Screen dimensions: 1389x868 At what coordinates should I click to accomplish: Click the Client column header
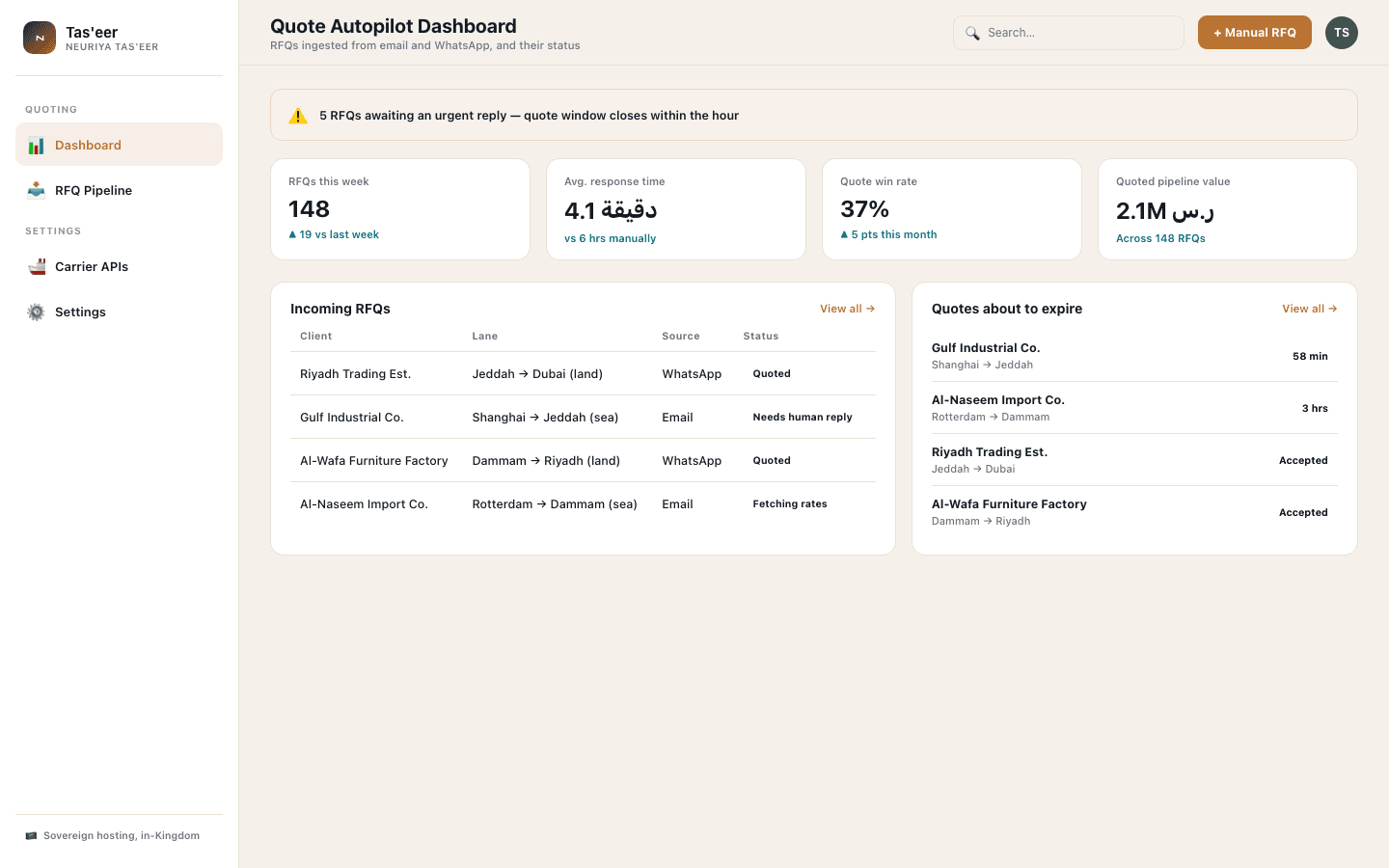[x=315, y=337]
